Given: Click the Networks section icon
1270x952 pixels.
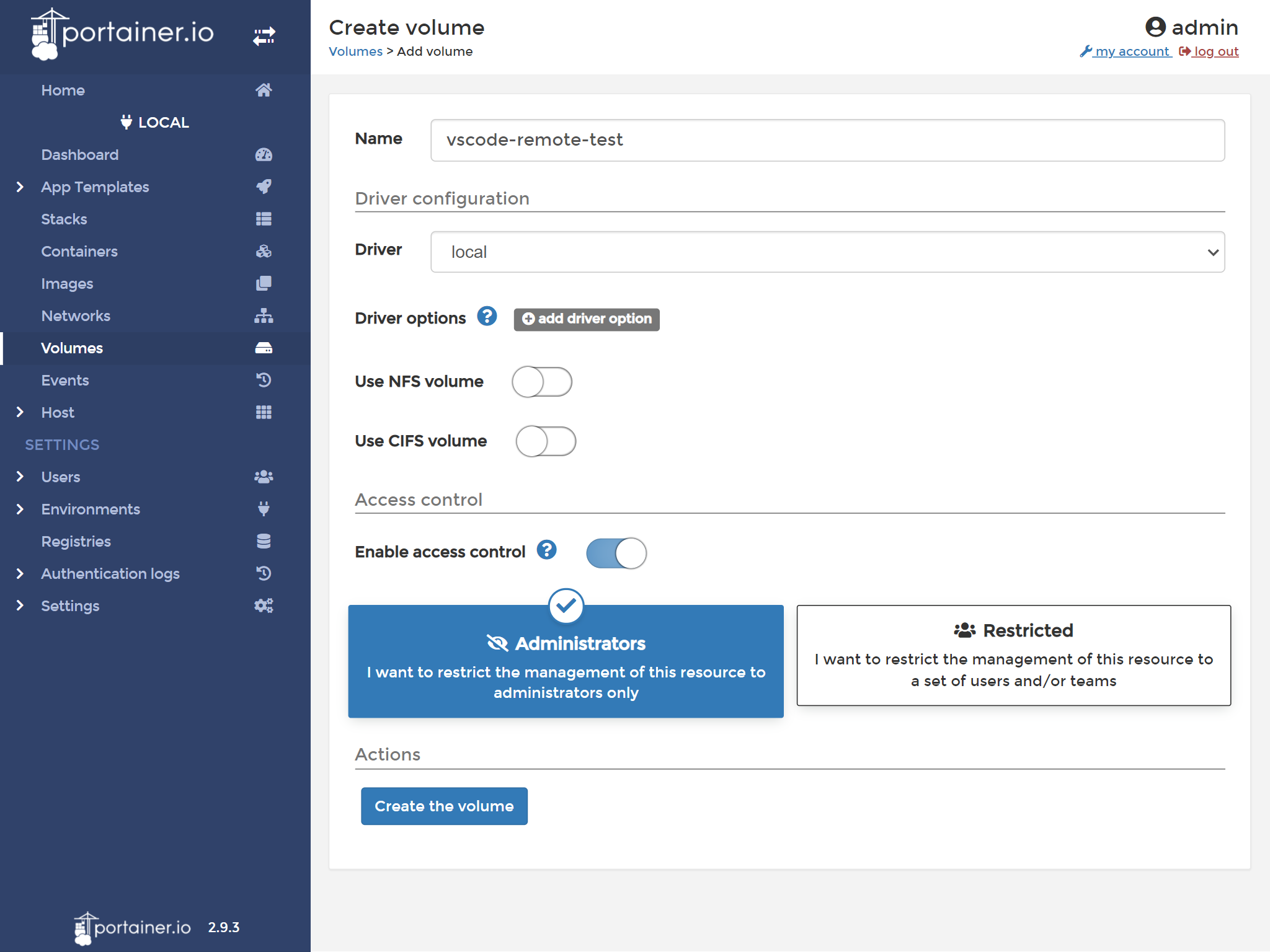Looking at the screenshot, I should click(x=264, y=315).
